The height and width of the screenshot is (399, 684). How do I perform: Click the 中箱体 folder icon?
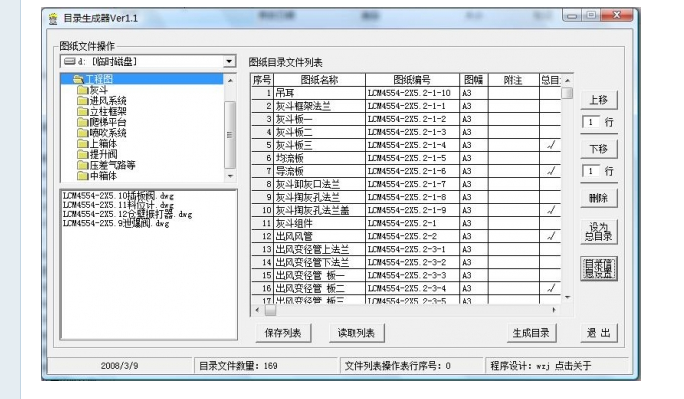tap(82, 176)
